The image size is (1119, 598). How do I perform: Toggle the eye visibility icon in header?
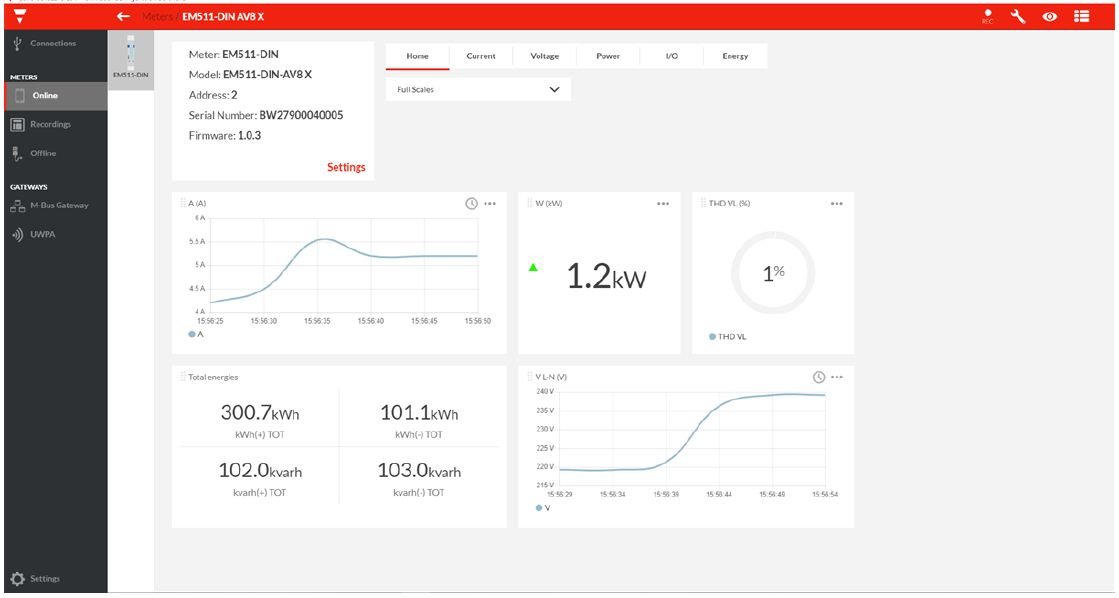click(1050, 17)
